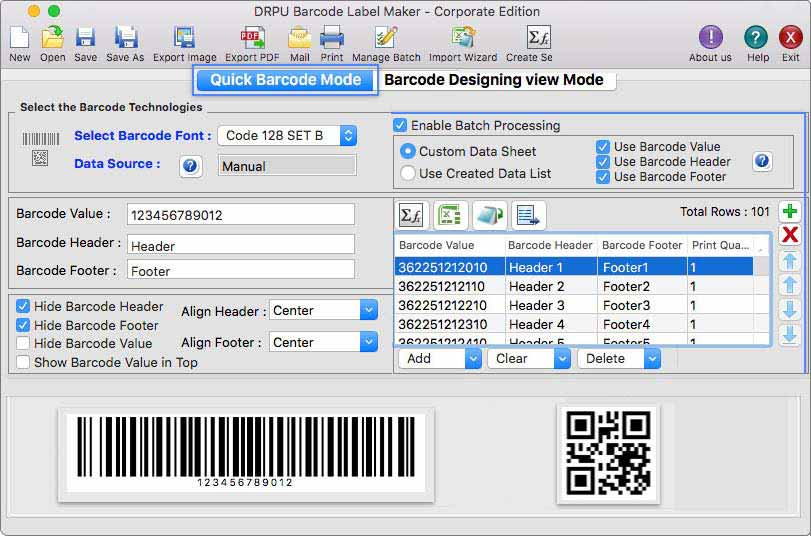The width and height of the screenshot is (811, 536).
Task: Click the Print Quantity column header
Action: click(720, 245)
